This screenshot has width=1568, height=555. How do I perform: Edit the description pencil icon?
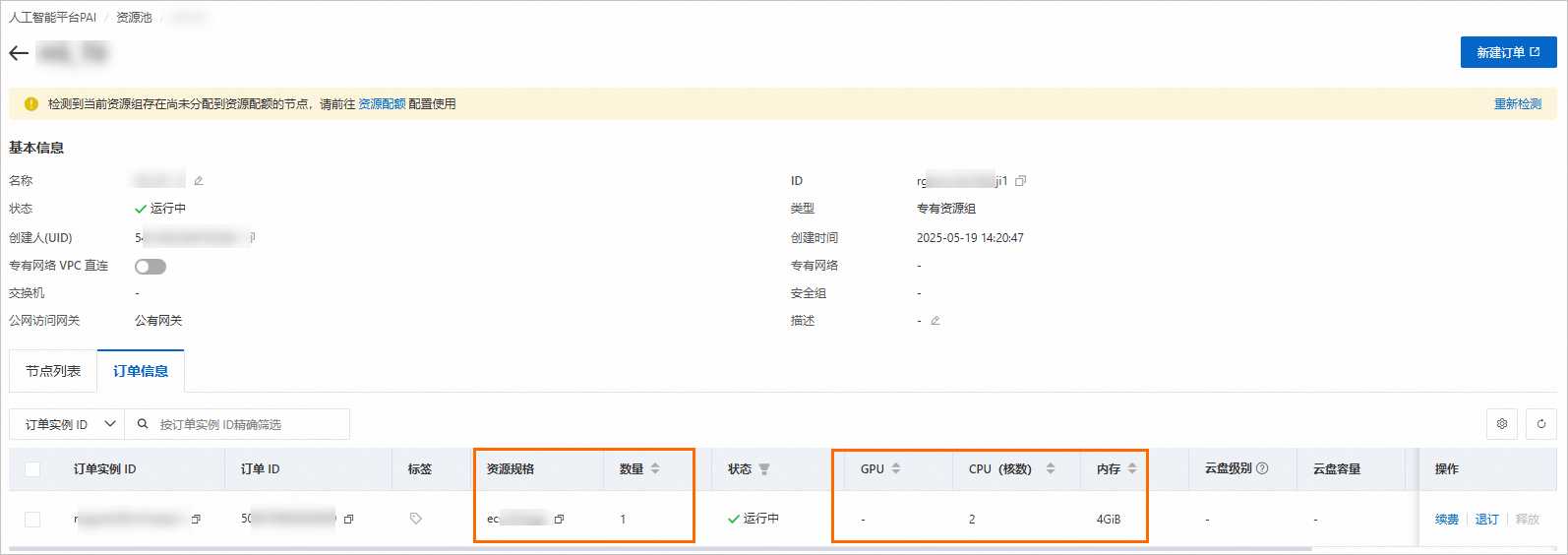[x=935, y=321]
